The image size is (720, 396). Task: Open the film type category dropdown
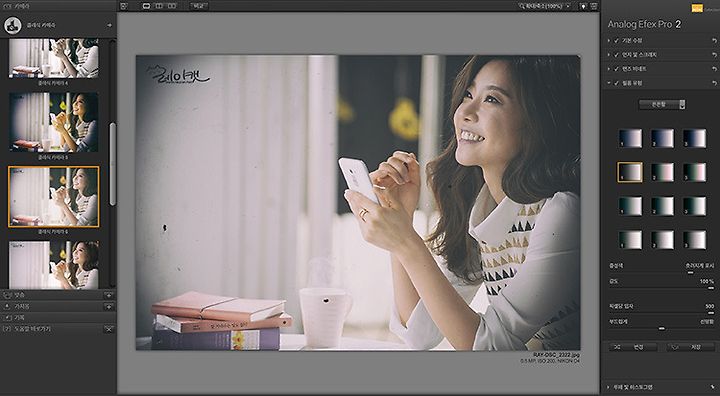(662, 105)
